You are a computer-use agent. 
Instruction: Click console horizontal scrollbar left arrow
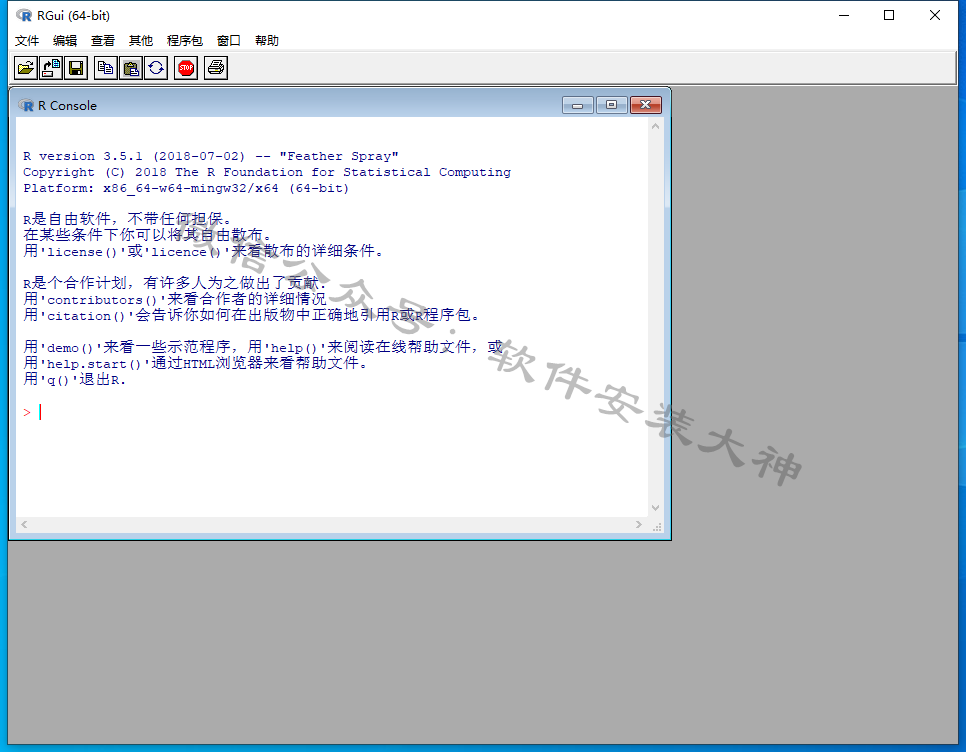[x=24, y=525]
